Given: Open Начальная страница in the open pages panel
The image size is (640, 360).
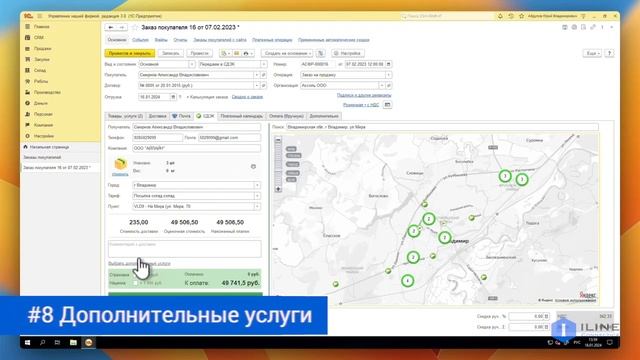Looking at the screenshot, I should point(49,147).
